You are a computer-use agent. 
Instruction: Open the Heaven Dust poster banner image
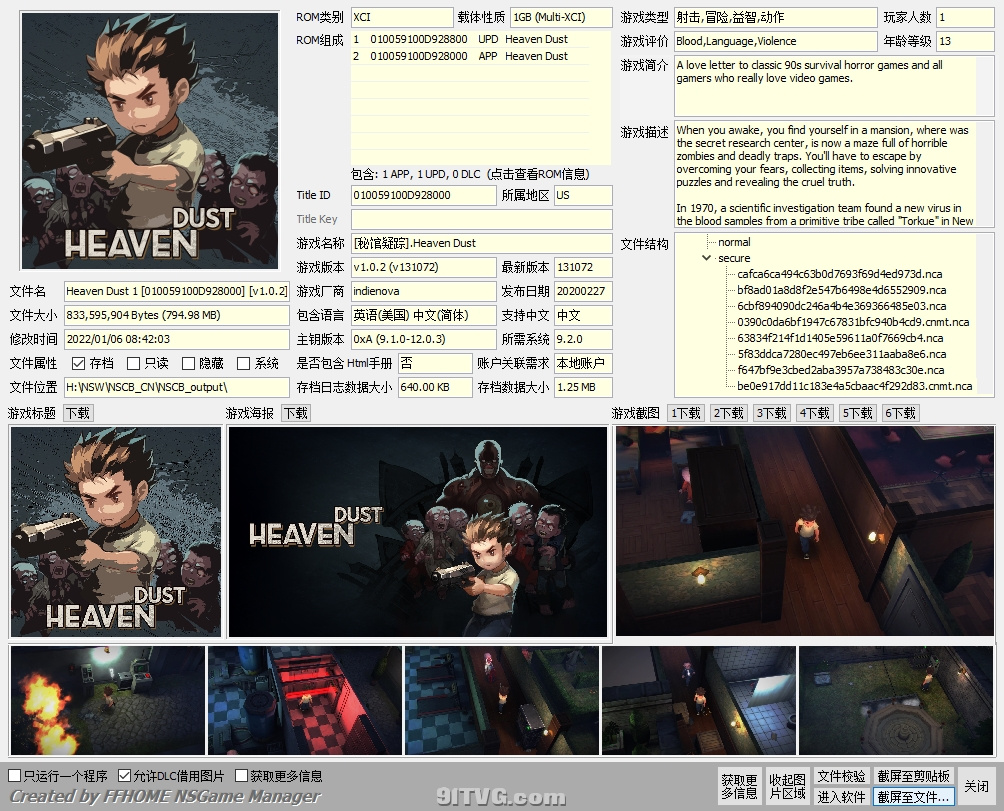pyautogui.click(x=418, y=532)
